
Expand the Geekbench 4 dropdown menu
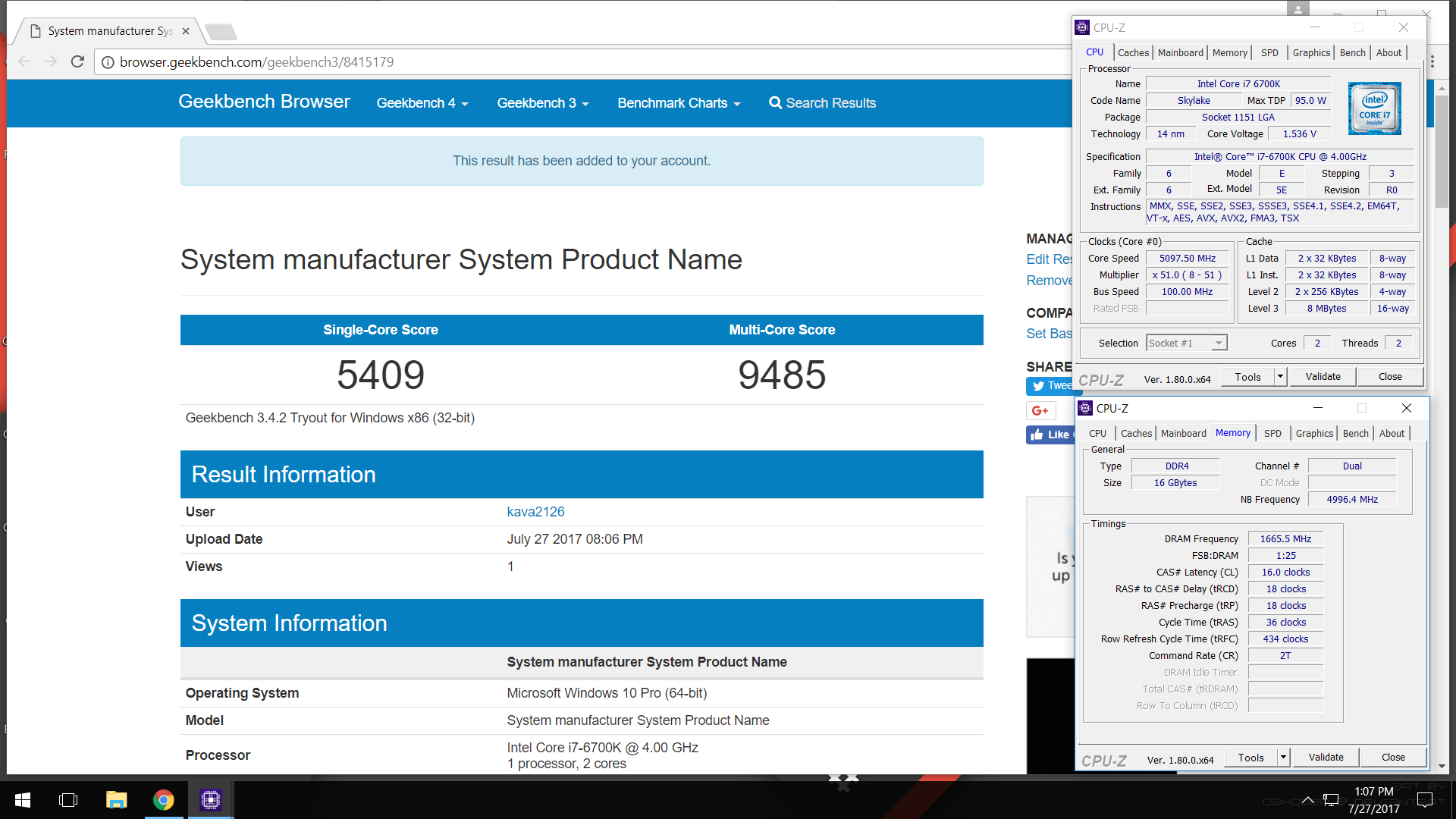(x=422, y=102)
